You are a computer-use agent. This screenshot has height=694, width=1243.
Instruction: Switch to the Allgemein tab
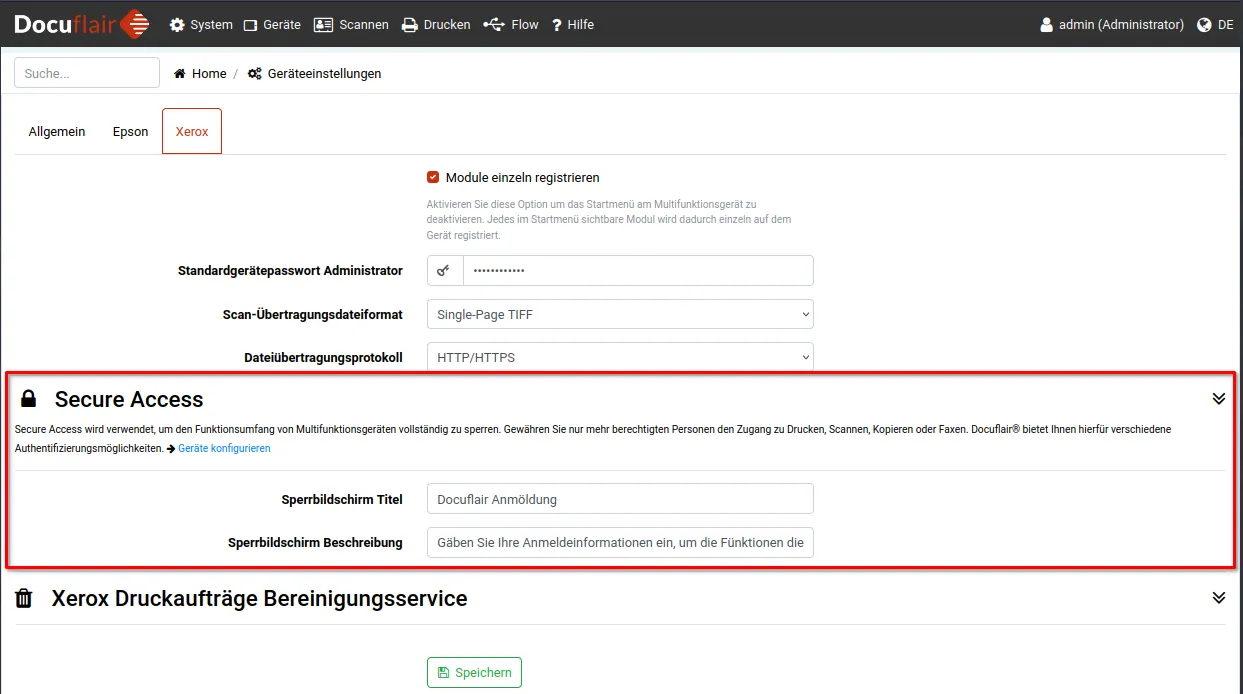coord(57,132)
